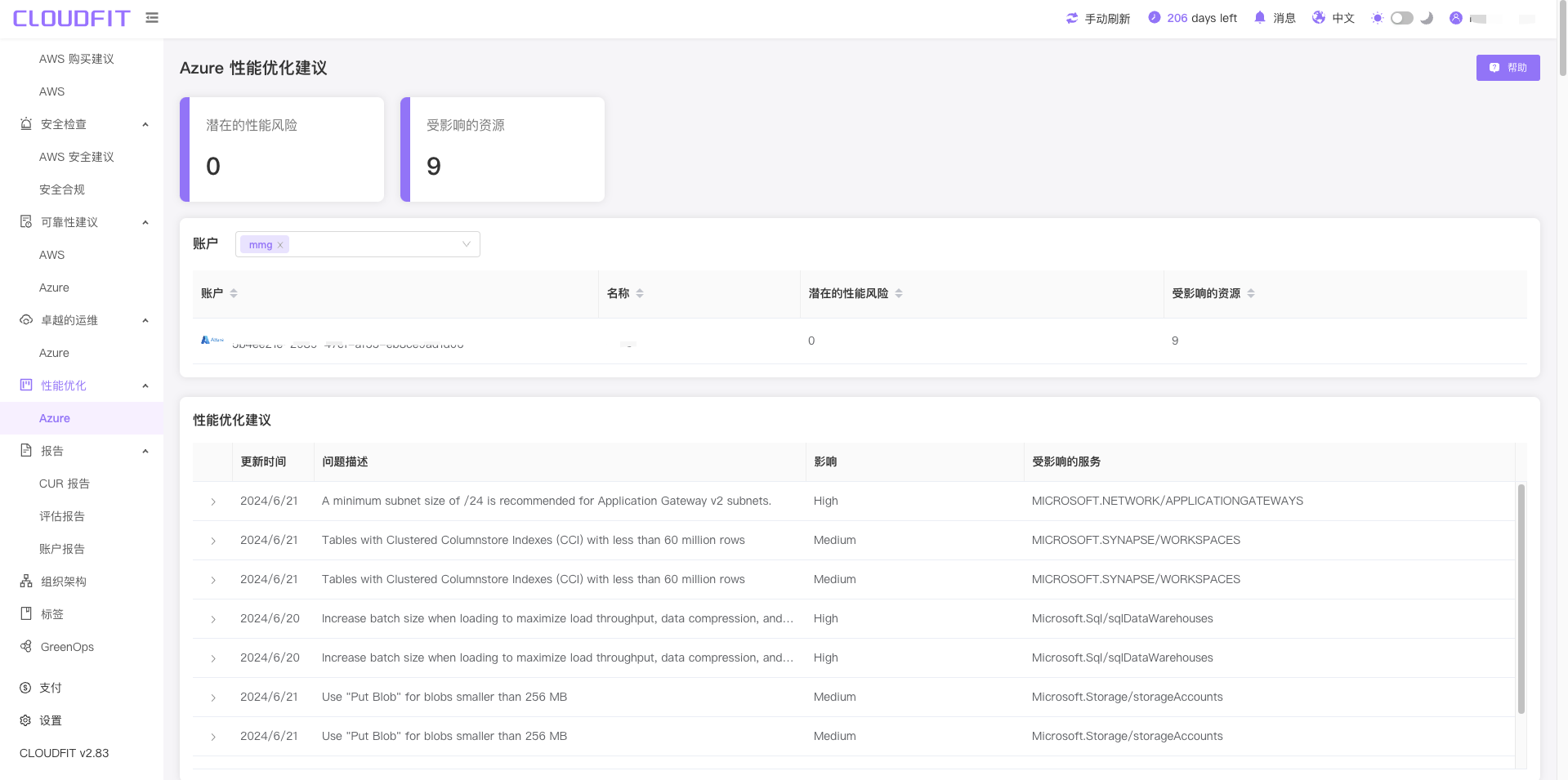The image size is (1568, 780).
Task: Click the sun light-mode icon
Action: (x=1378, y=18)
